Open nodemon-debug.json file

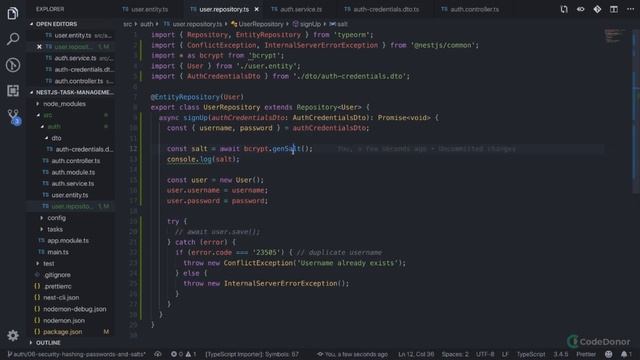pos(75,309)
